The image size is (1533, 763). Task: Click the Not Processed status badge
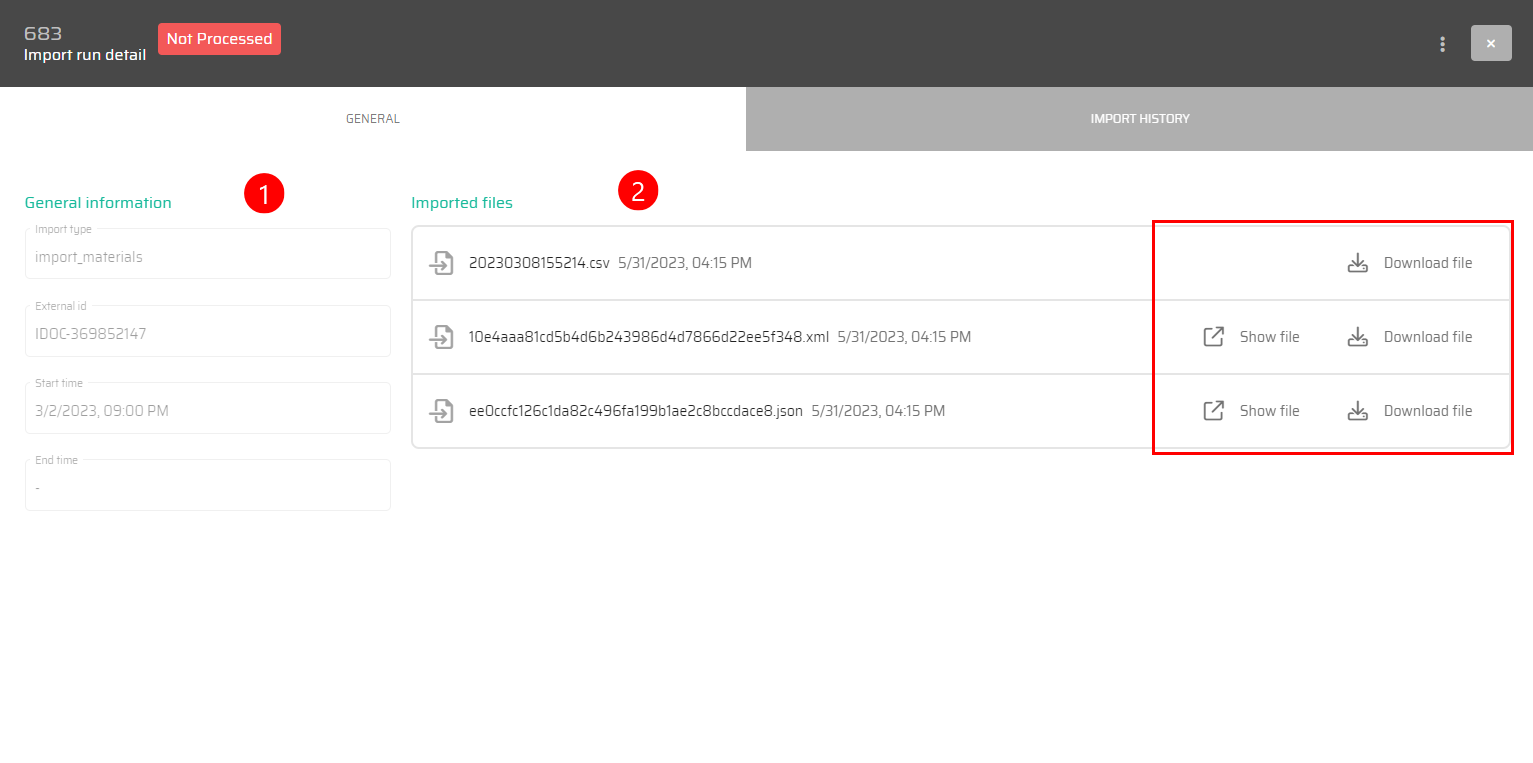(219, 39)
